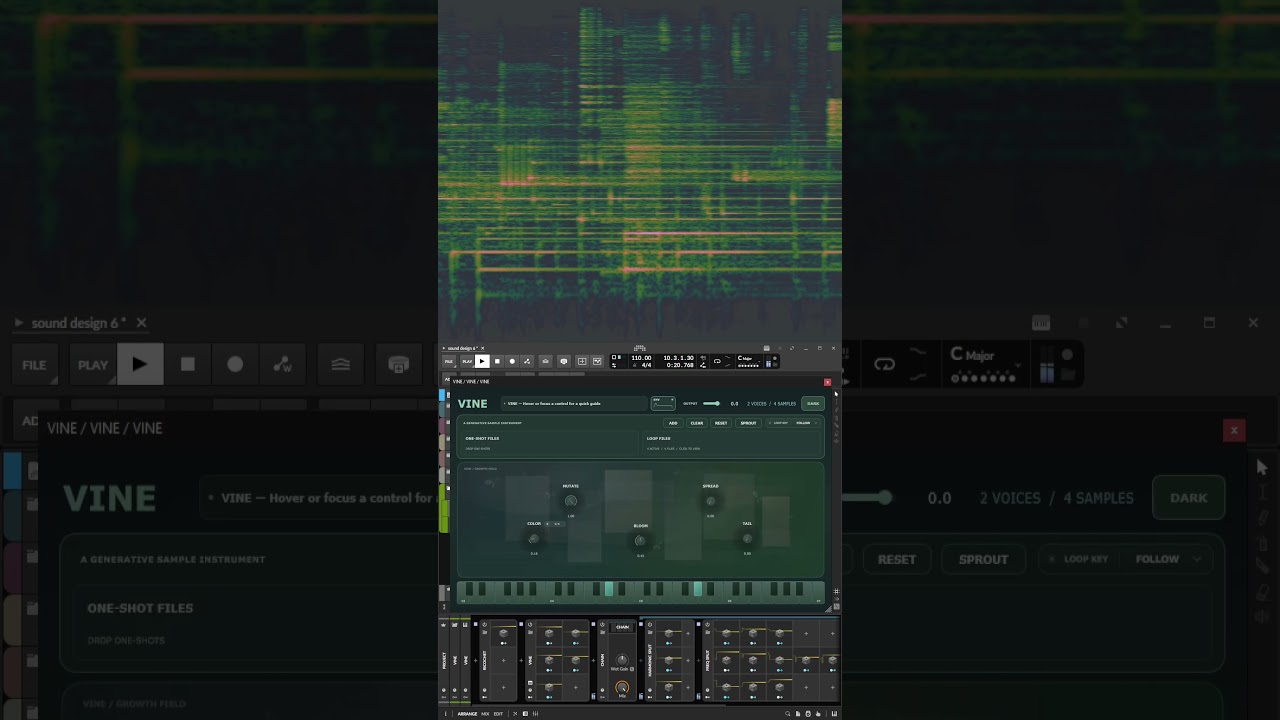Open the COLOR mode dropdown in Vine
This screenshot has width=1280, height=720.
click(x=553, y=523)
